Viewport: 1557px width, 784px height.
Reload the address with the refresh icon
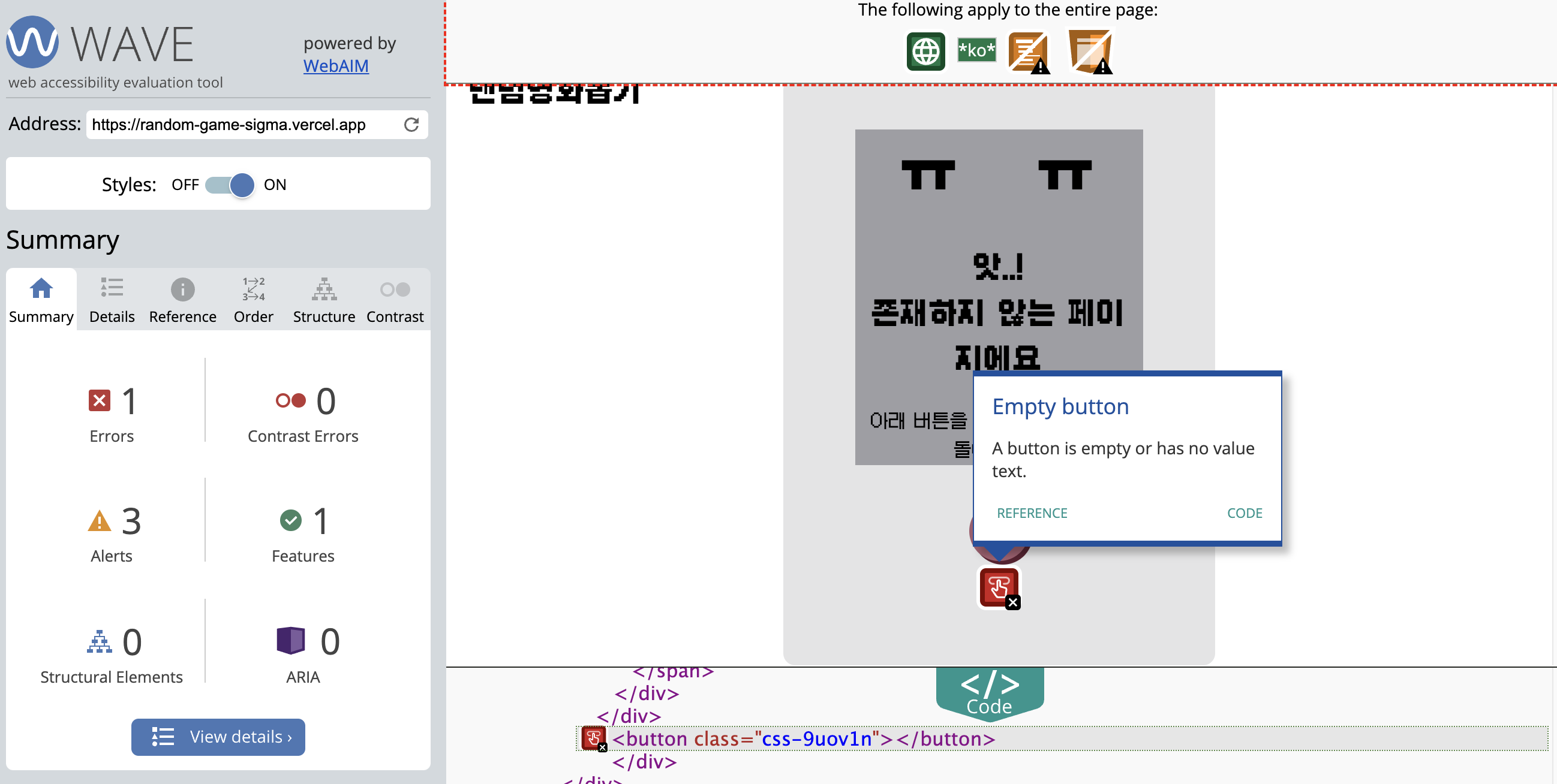click(x=411, y=125)
